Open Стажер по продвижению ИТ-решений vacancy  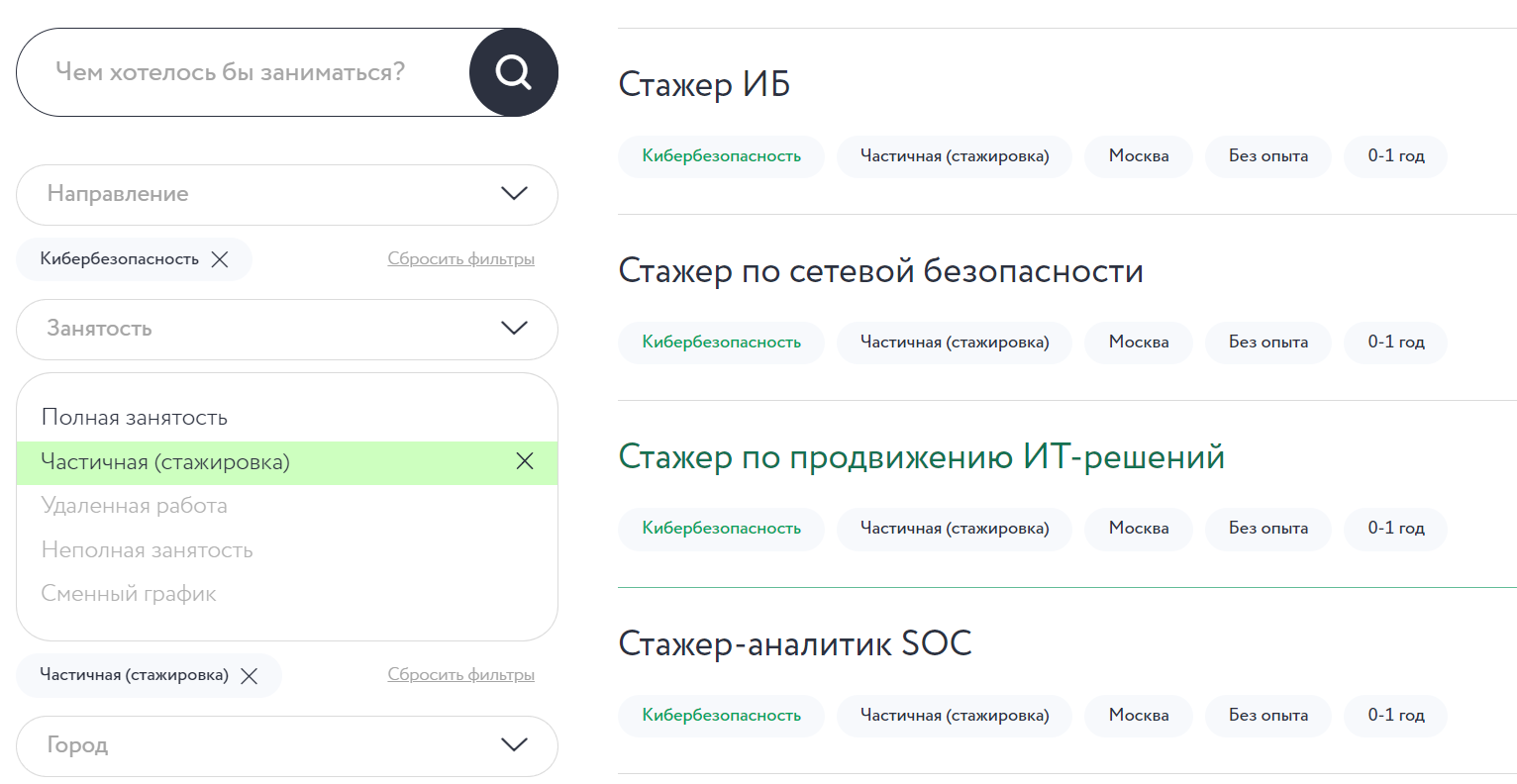(921, 457)
